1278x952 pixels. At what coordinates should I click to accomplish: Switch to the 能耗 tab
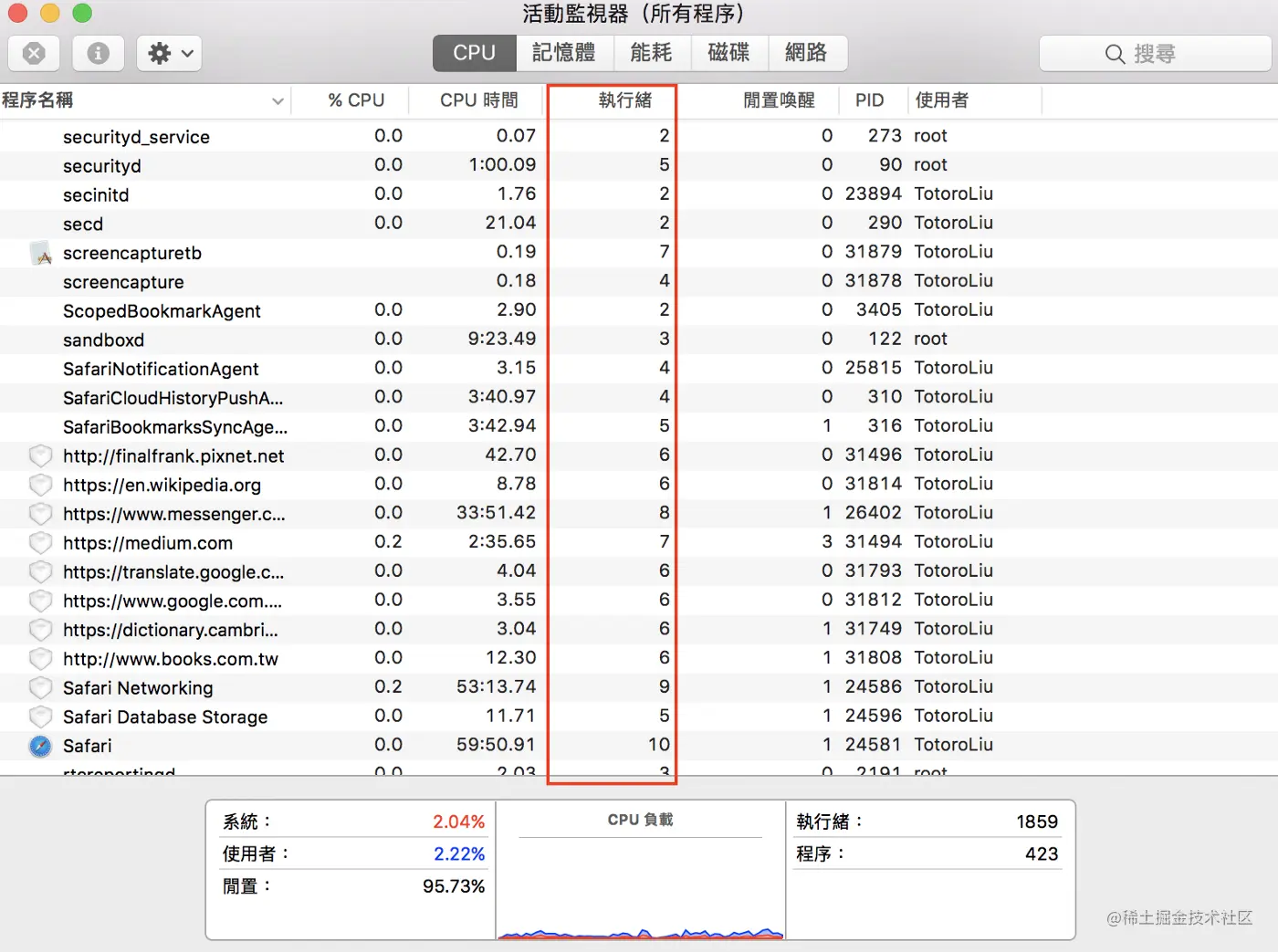click(651, 53)
